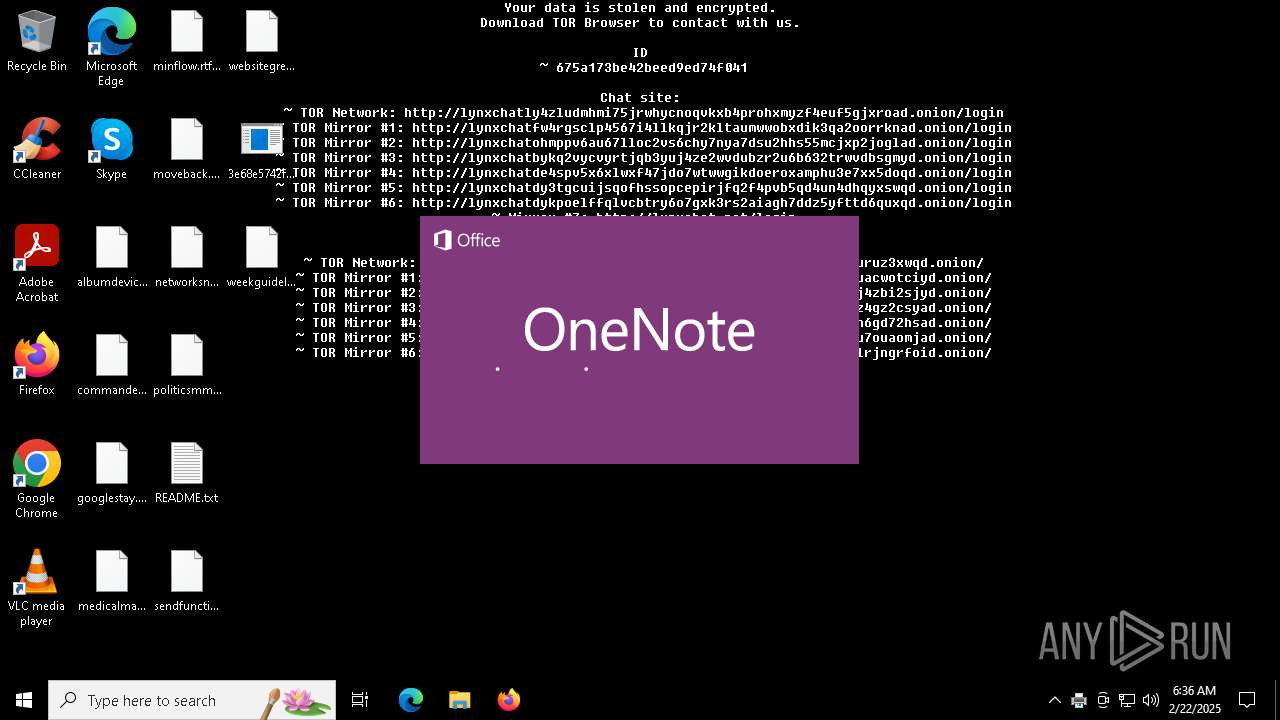Select the googlestay... desktop file
The image size is (1280, 720).
[112, 473]
